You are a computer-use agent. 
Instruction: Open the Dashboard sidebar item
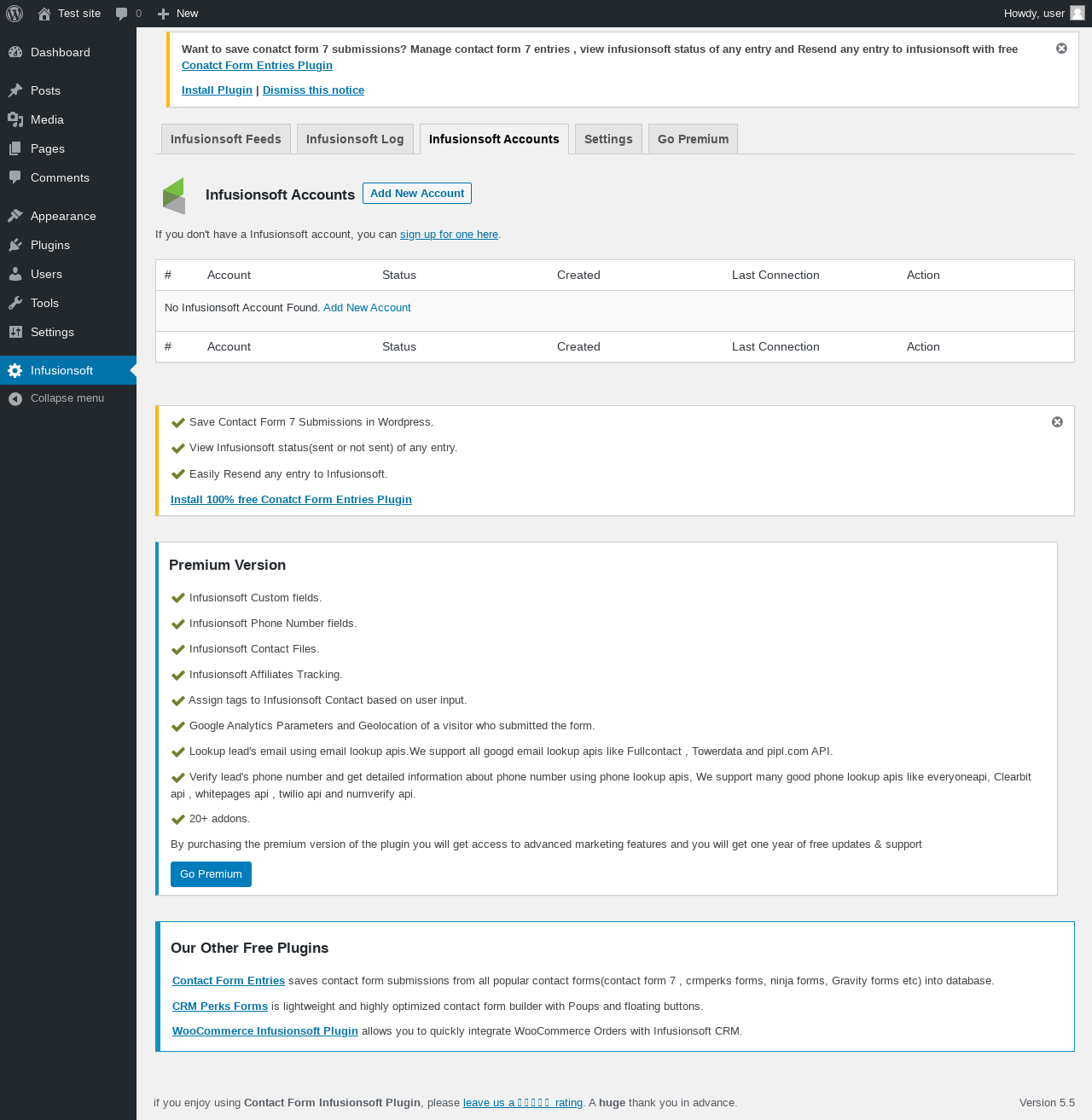(60, 52)
